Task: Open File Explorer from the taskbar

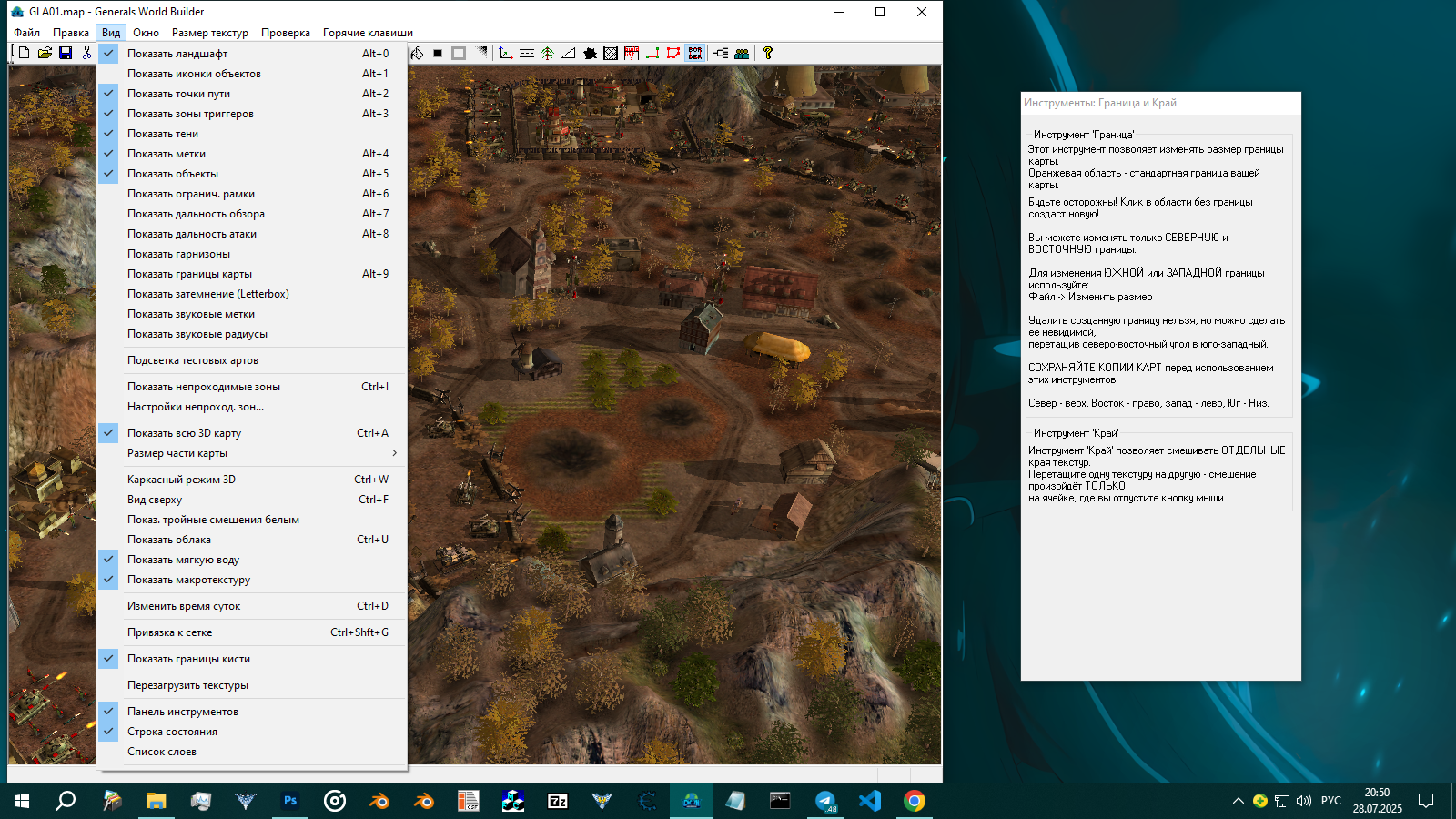Action: (157, 801)
